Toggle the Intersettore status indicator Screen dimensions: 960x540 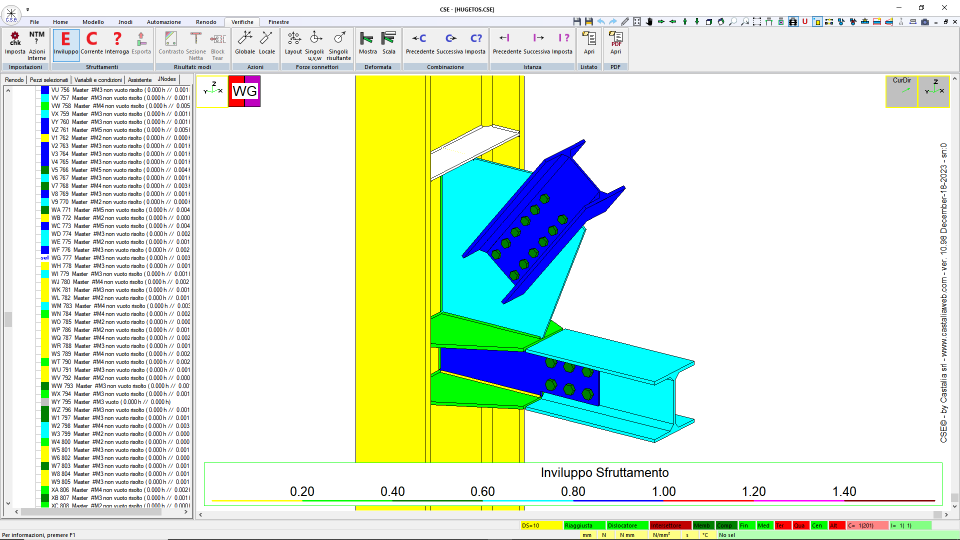(670, 525)
